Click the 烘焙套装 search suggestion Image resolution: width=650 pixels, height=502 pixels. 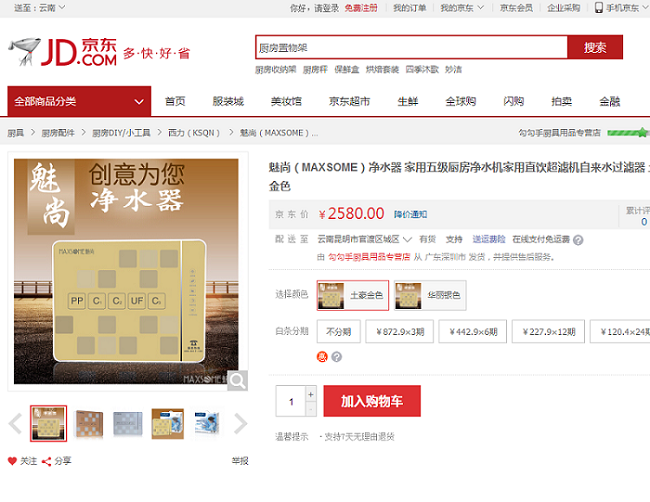click(x=382, y=70)
